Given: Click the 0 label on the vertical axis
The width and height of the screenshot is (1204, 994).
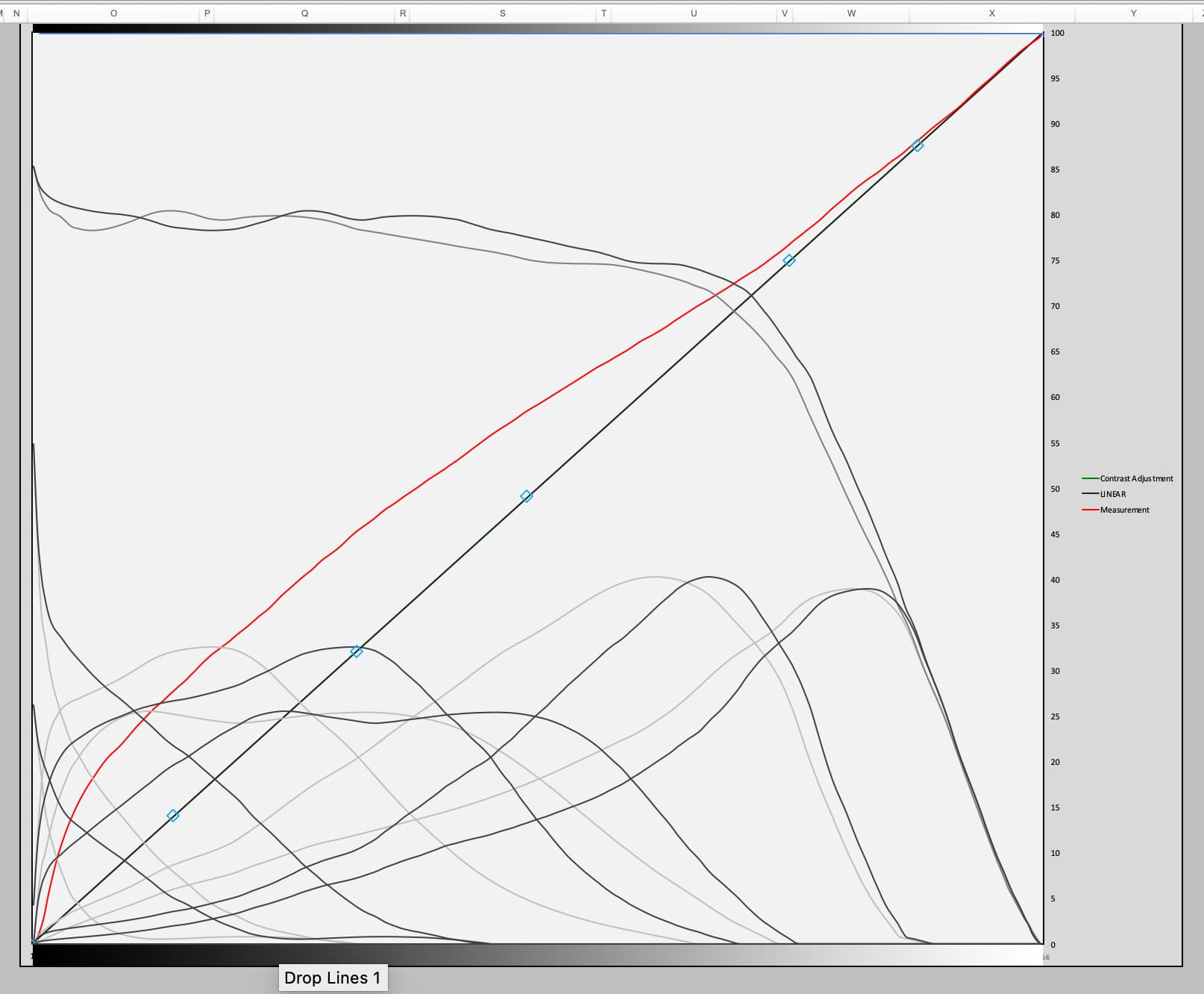Looking at the screenshot, I should 1053,945.
